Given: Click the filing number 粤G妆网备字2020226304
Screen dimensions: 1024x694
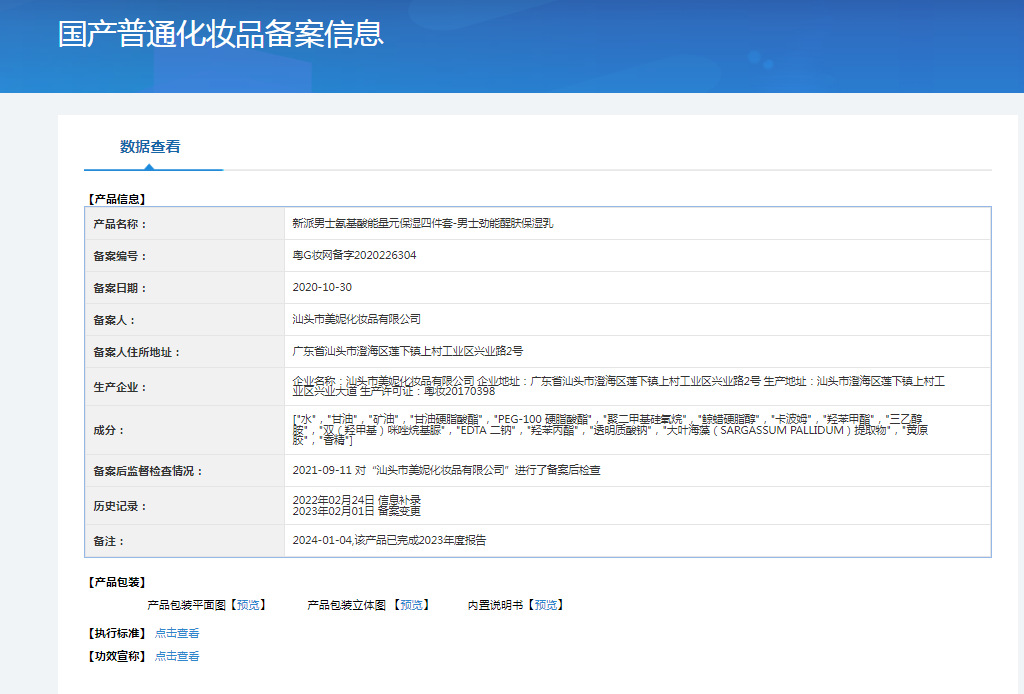Looking at the screenshot, I should coord(354,256).
